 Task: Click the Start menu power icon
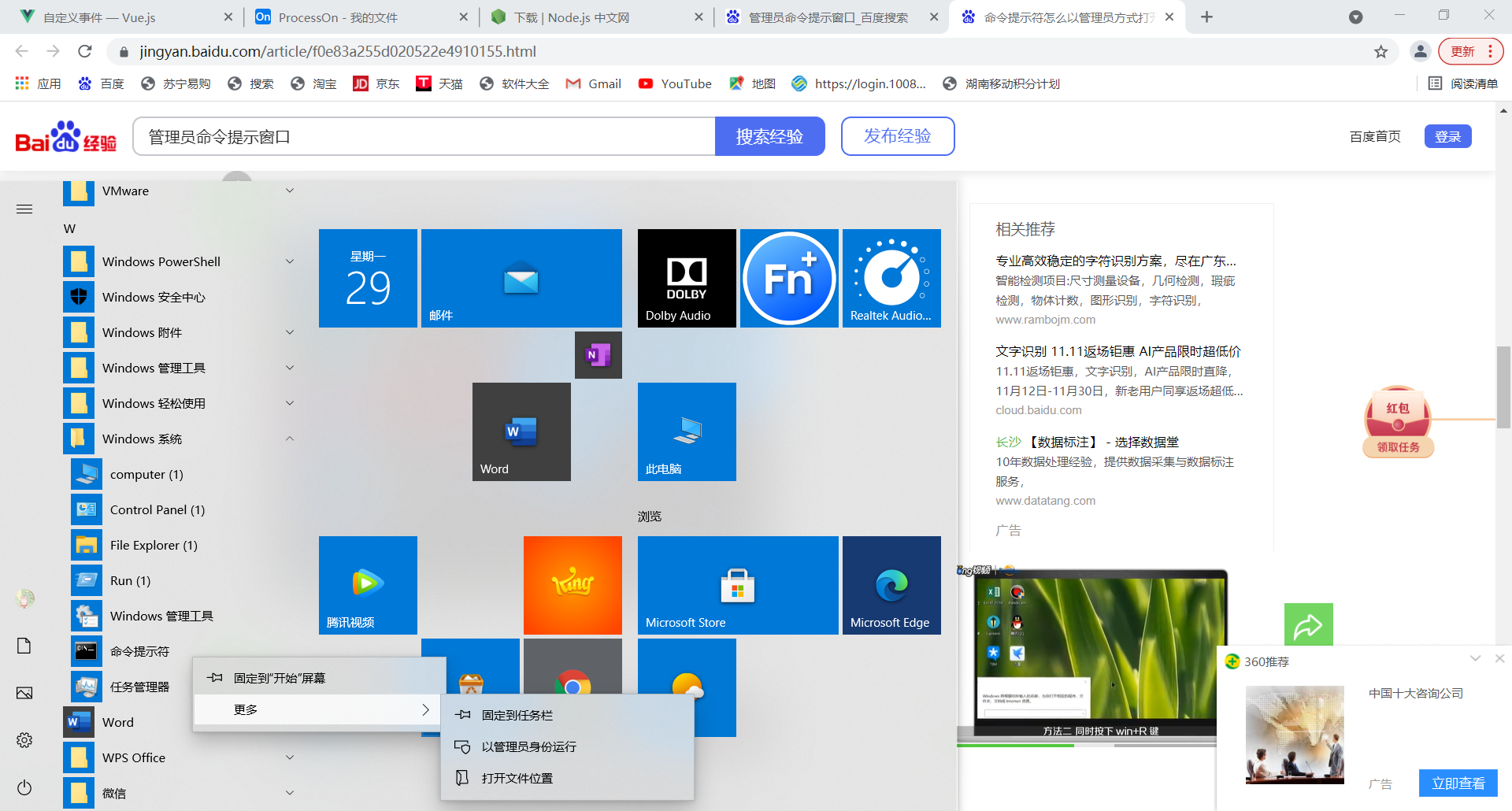coord(24,787)
